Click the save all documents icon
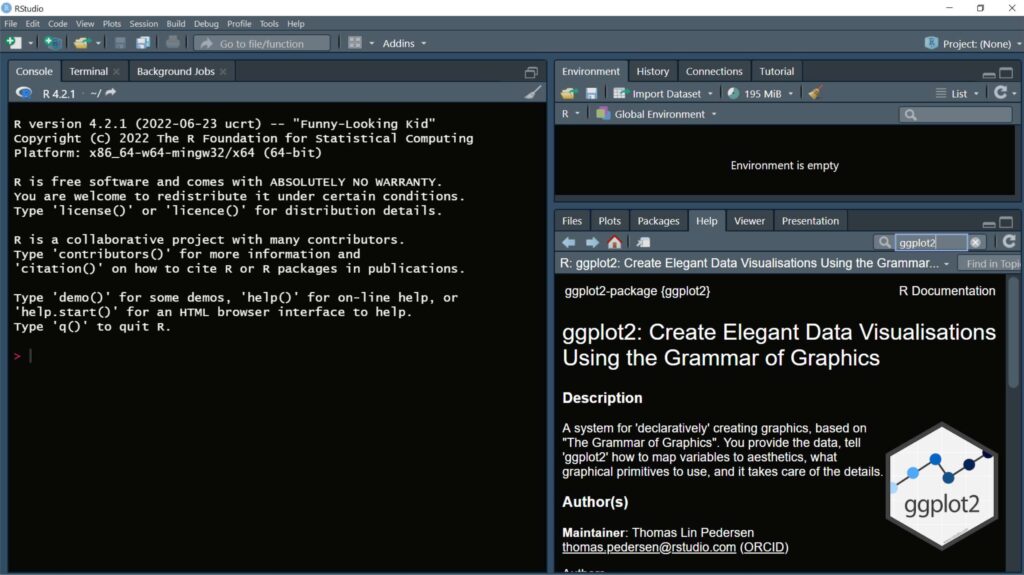The image size is (1024, 575). pyautogui.click(x=143, y=43)
